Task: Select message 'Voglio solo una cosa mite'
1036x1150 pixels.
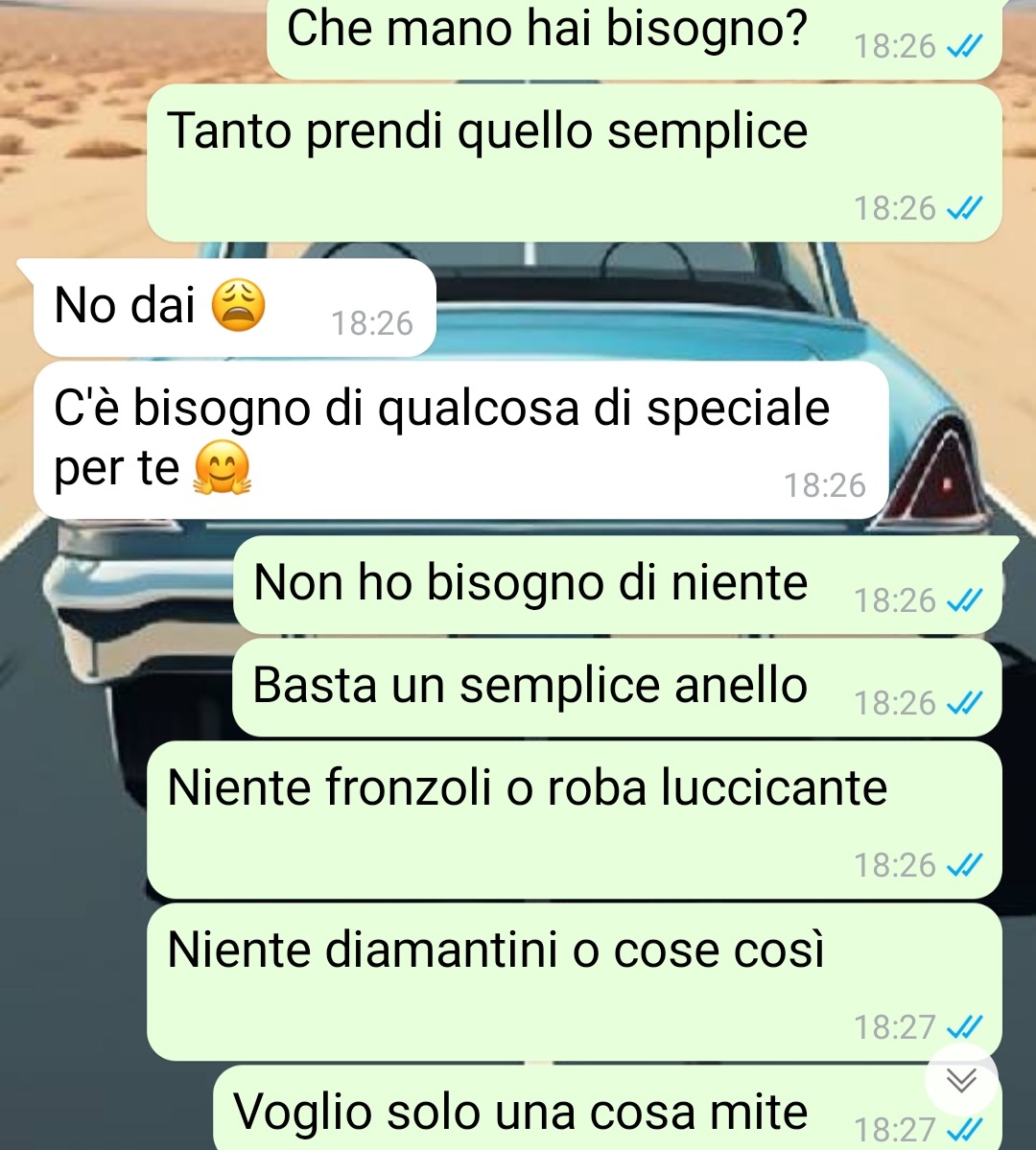Action: (x=607, y=1108)
